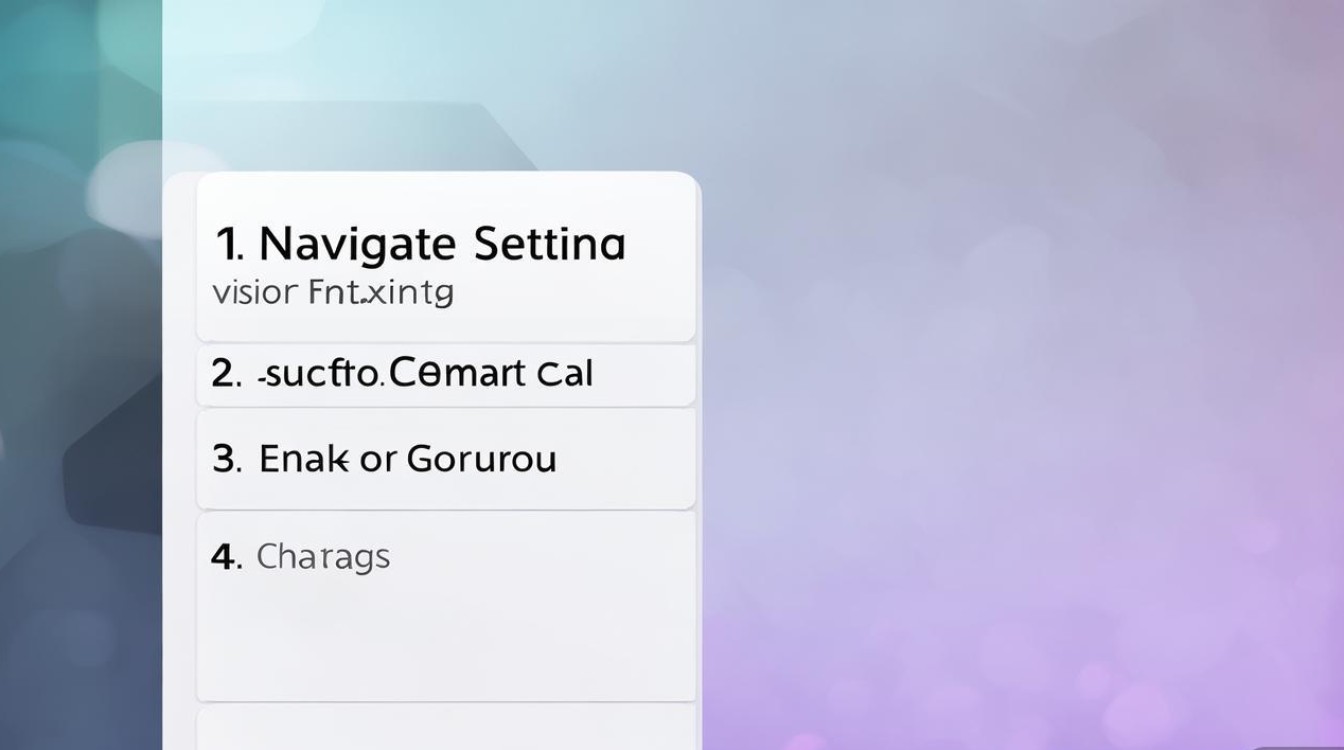The height and width of the screenshot is (750, 1344).
Task: Click the word "Enak" in step three
Action: pyautogui.click(x=304, y=459)
